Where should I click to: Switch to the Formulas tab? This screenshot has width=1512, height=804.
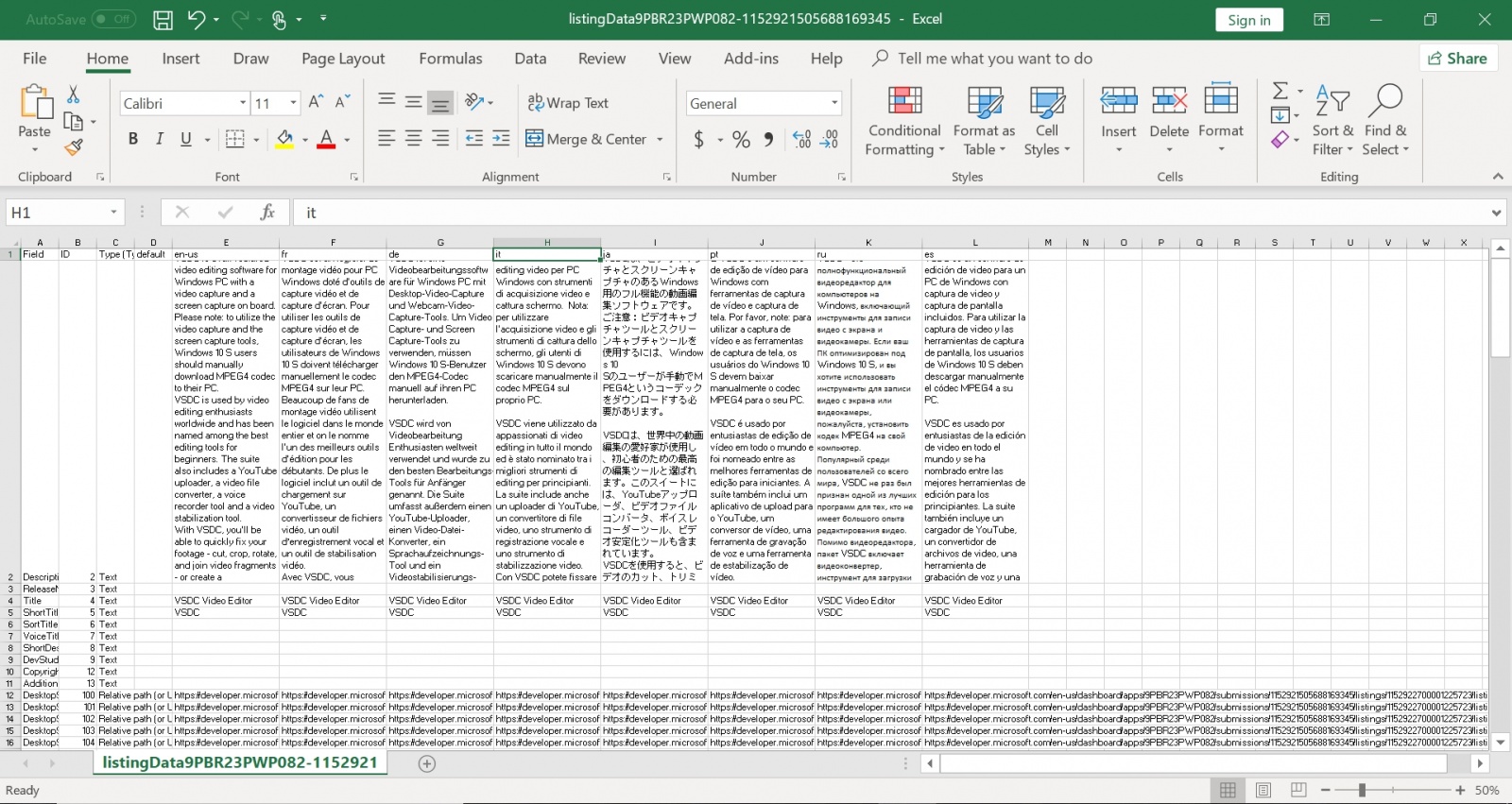click(x=451, y=59)
